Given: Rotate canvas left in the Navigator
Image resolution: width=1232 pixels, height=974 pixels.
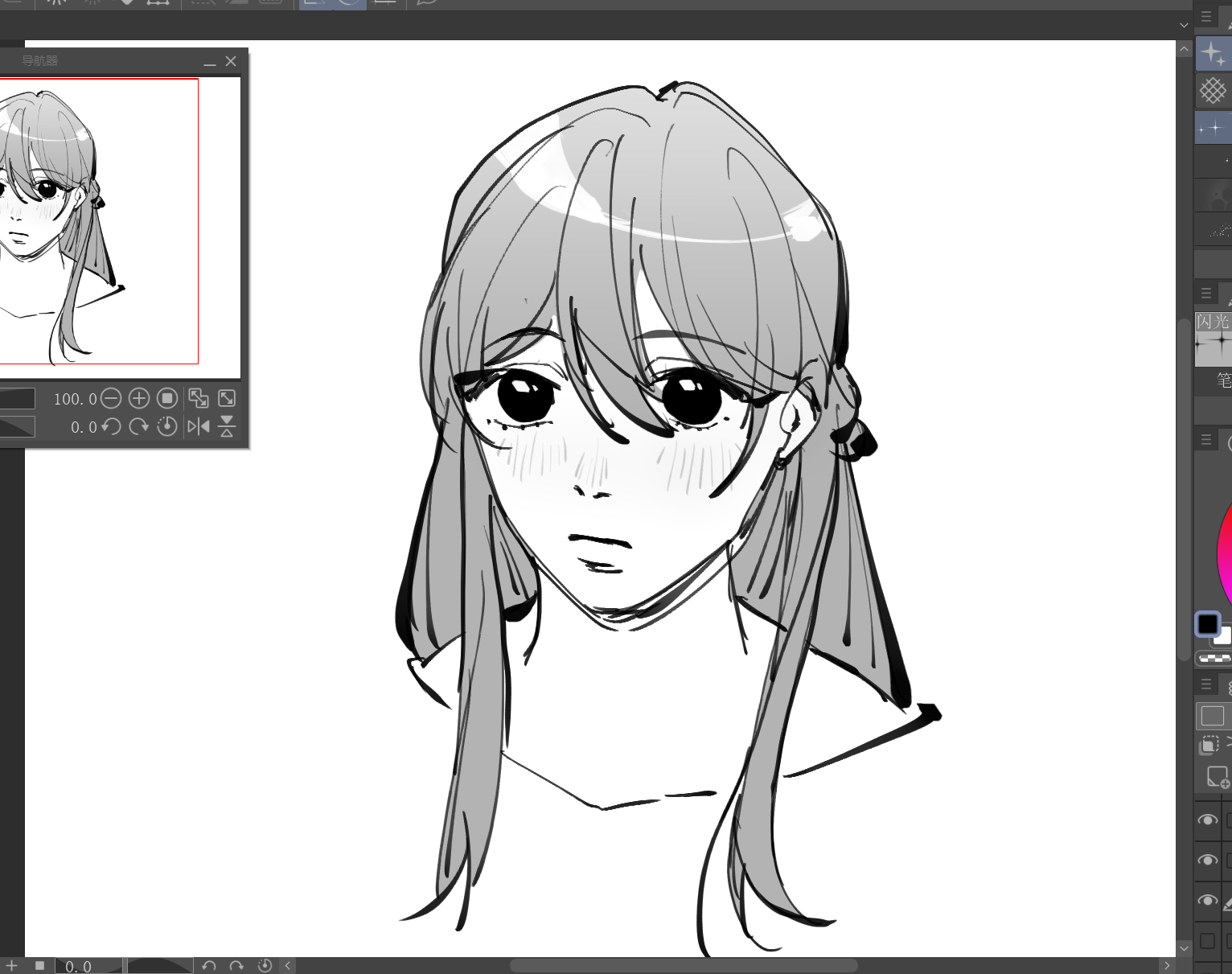Looking at the screenshot, I should pyautogui.click(x=112, y=426).
